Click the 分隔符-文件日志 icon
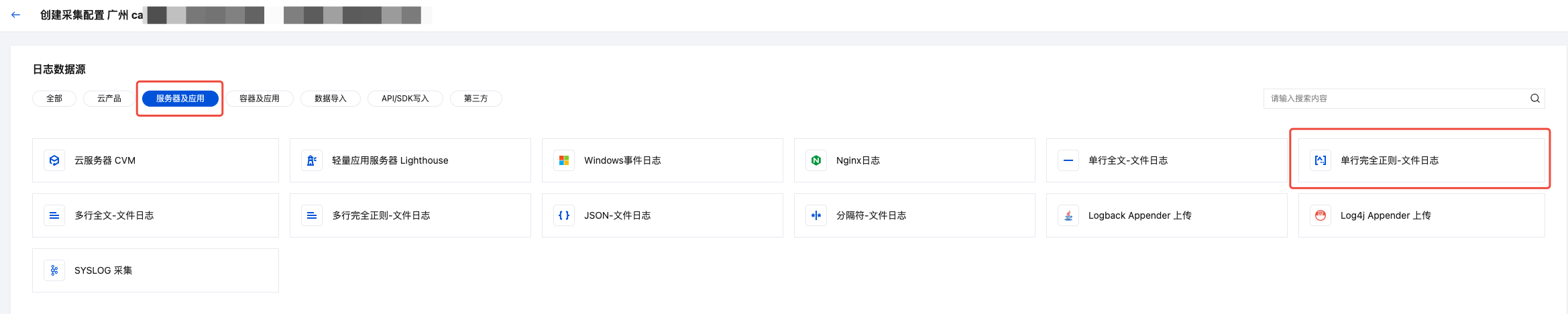The image size is (1568, 314). click(x=816, y=215)
